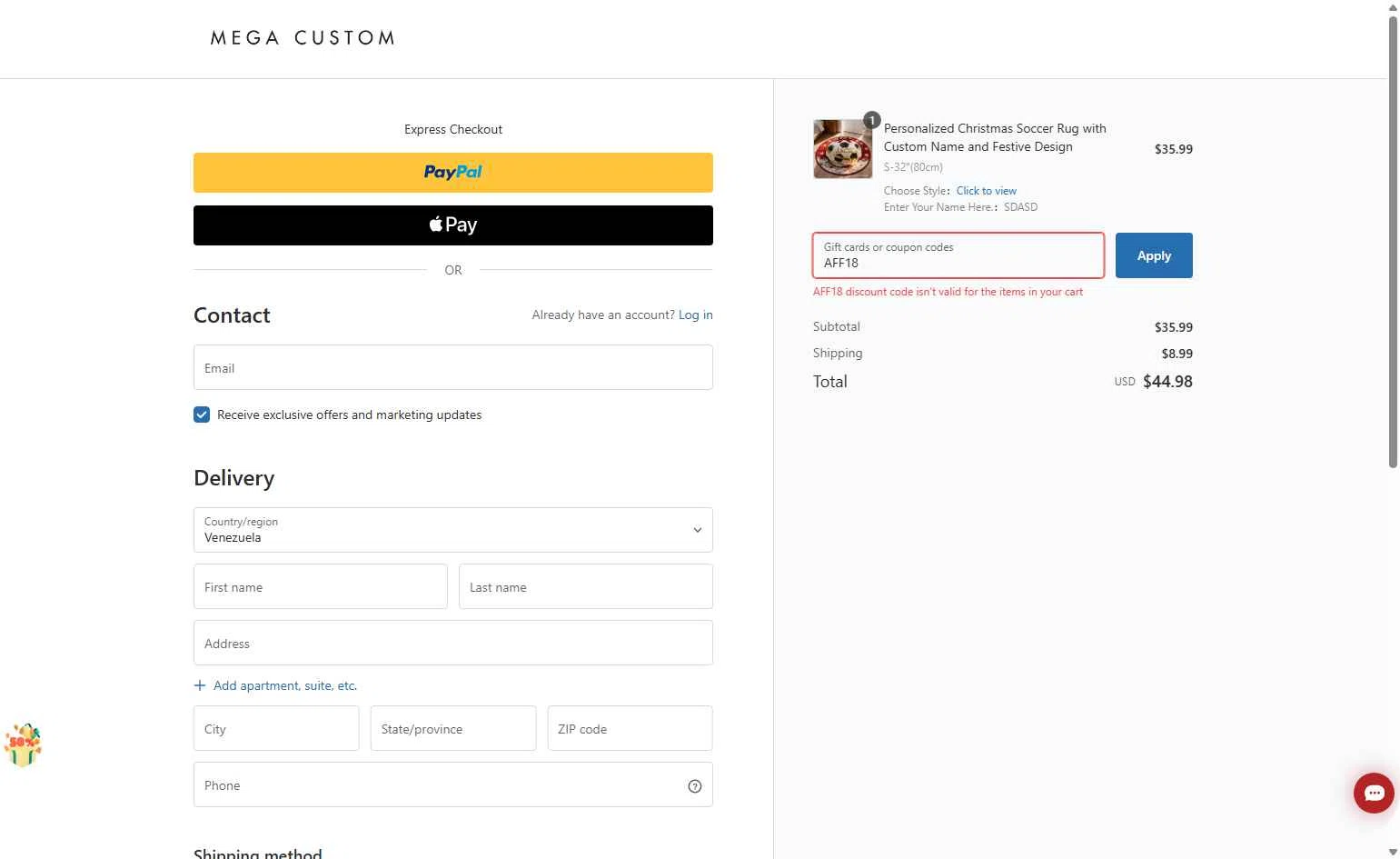The width and height of the screenshot is (1400, 859).
Task: Add apartment, suite, etc. link
Action: (x=285, y=685)
